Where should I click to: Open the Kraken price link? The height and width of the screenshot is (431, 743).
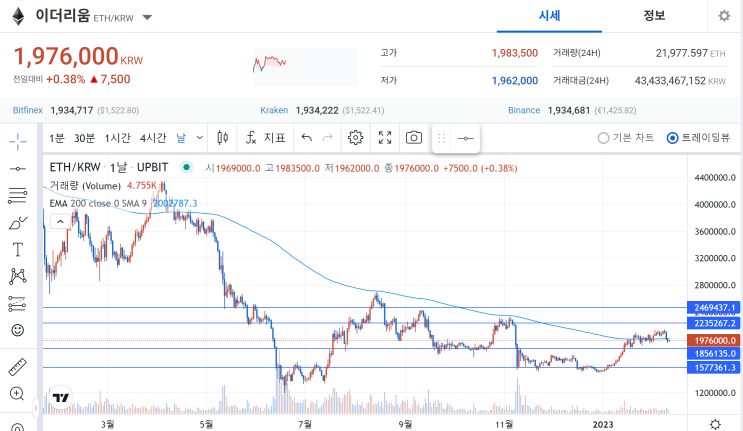coord(274,110)
